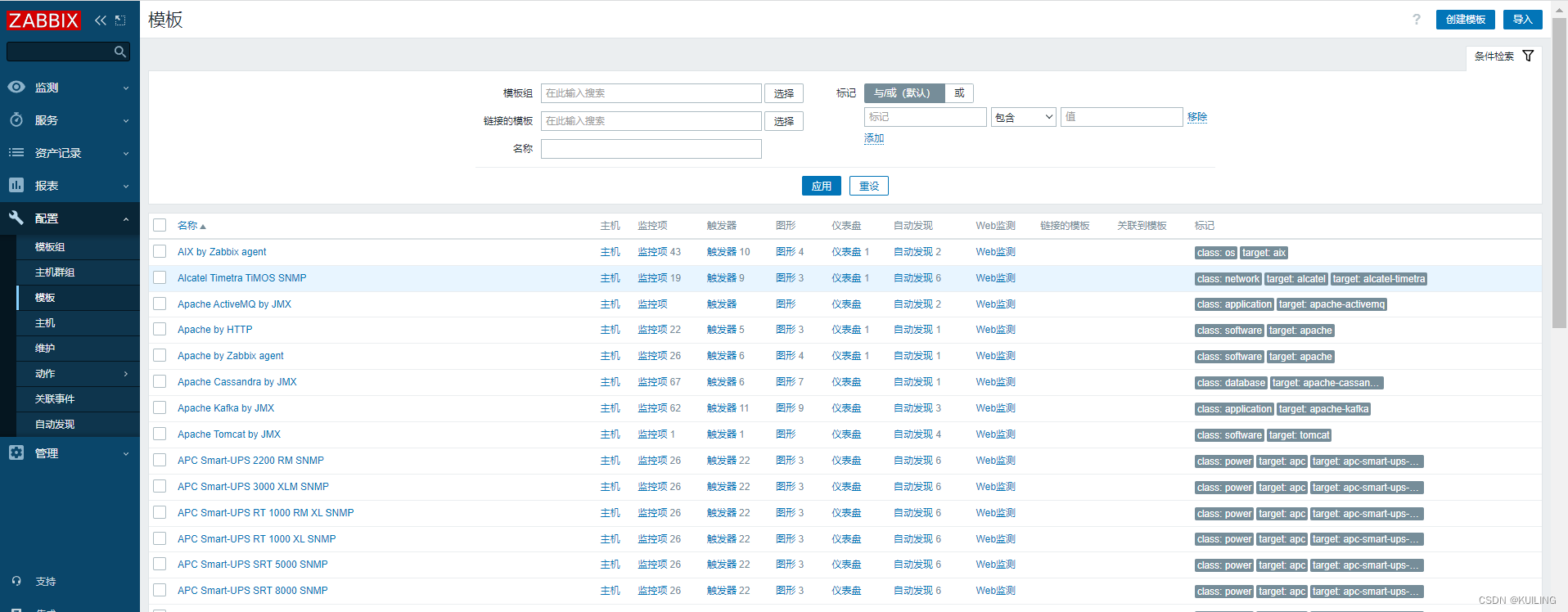Tick the select-all checkbox in header
Screen dimensions: 1568x612
point(160,225)
